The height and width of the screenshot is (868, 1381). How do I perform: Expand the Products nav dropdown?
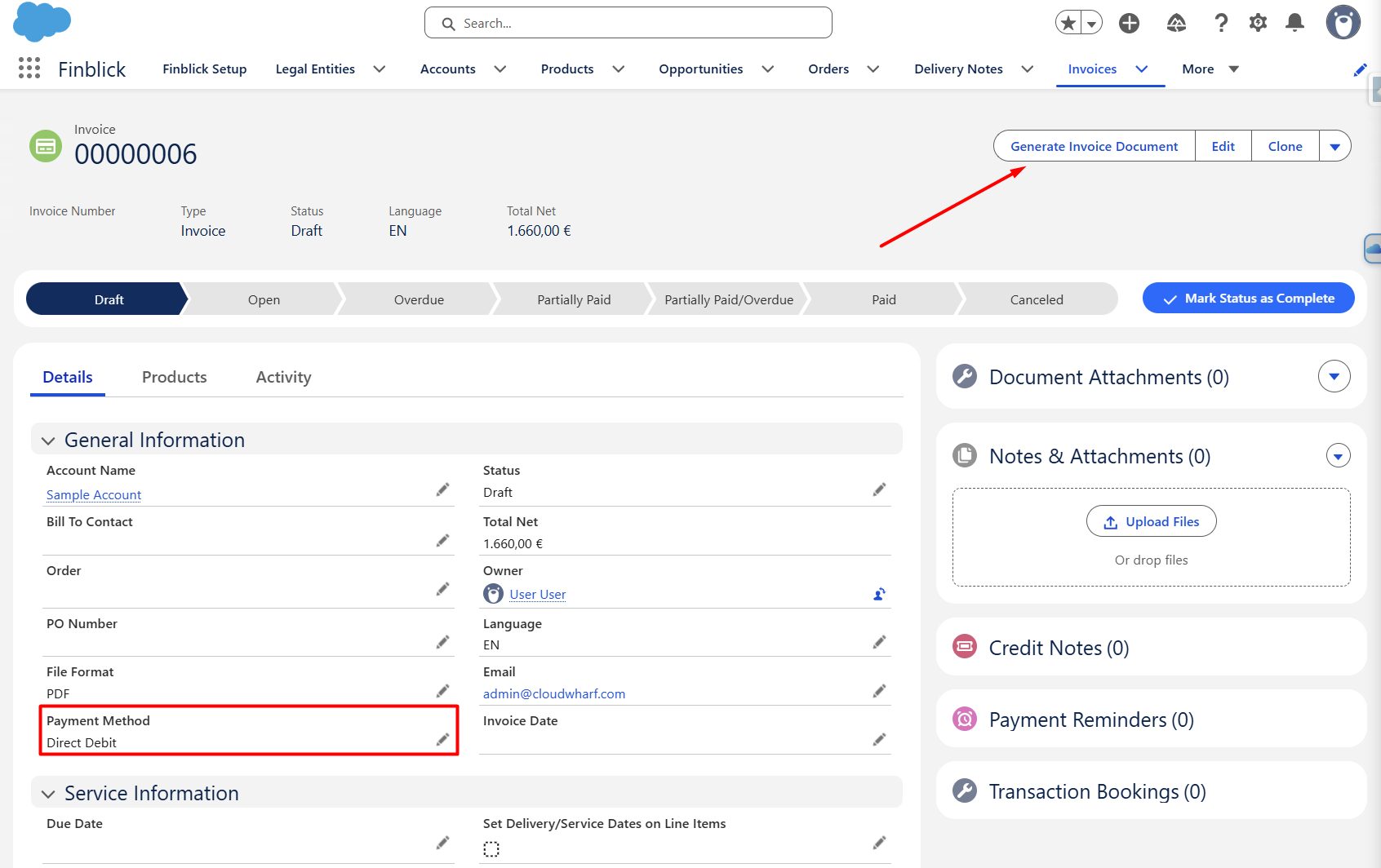coord(619,69)
